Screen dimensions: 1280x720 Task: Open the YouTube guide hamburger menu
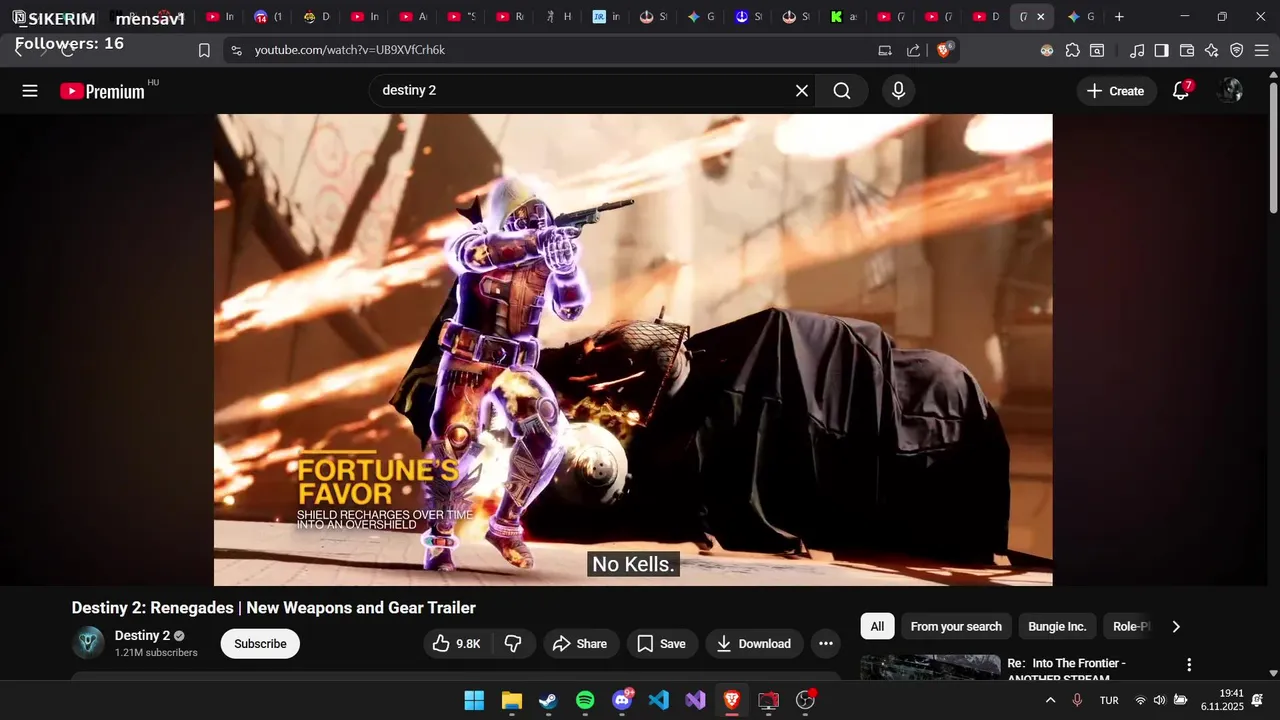(30, 91)
